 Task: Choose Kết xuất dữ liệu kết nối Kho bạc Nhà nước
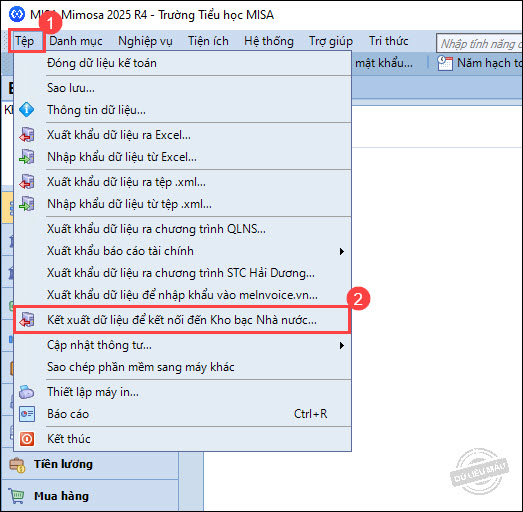click(x=183, y=320)
